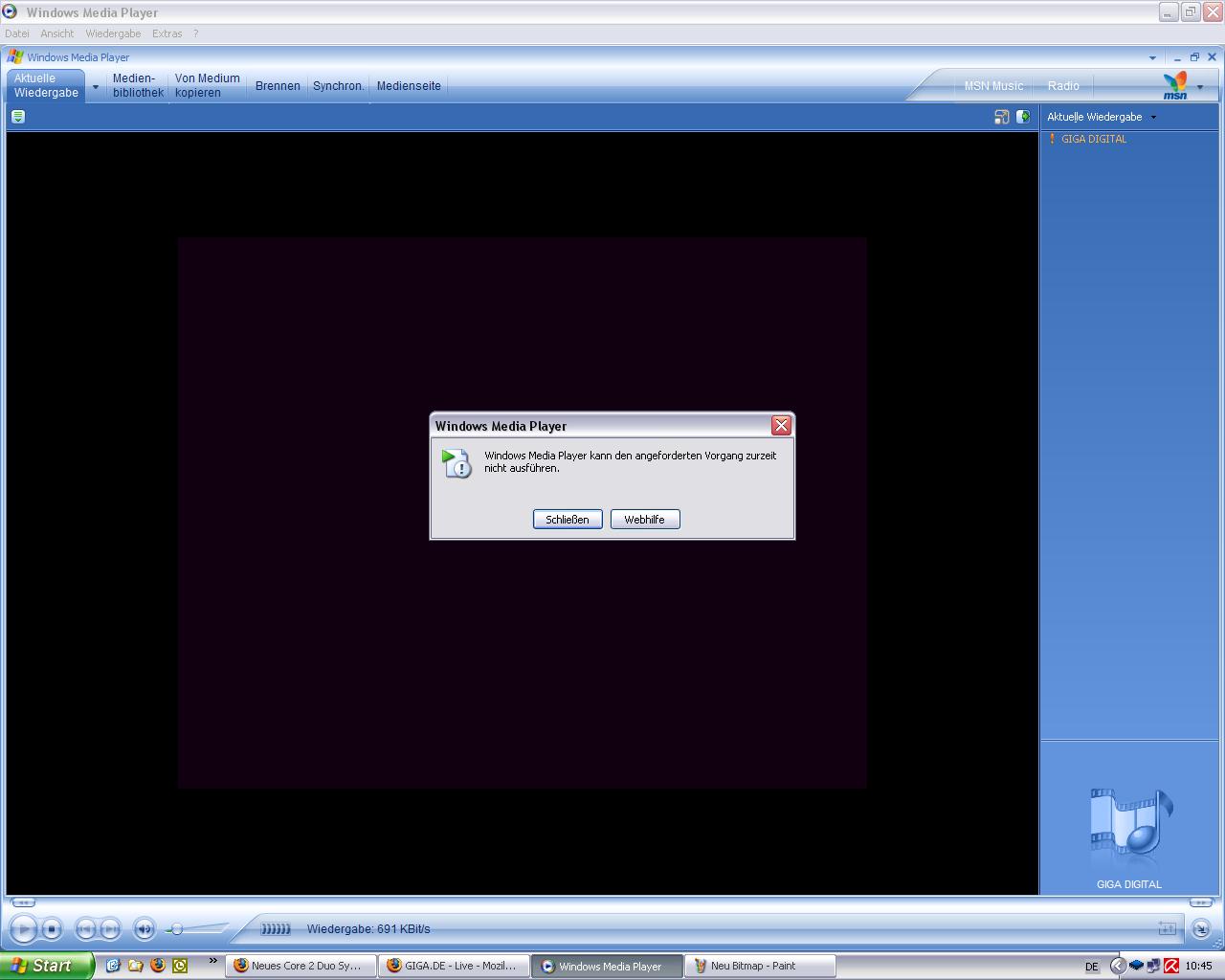Open the folder icon in quick launch
The height and width of the screenshot is (980, 1225).
click(135, 966)
